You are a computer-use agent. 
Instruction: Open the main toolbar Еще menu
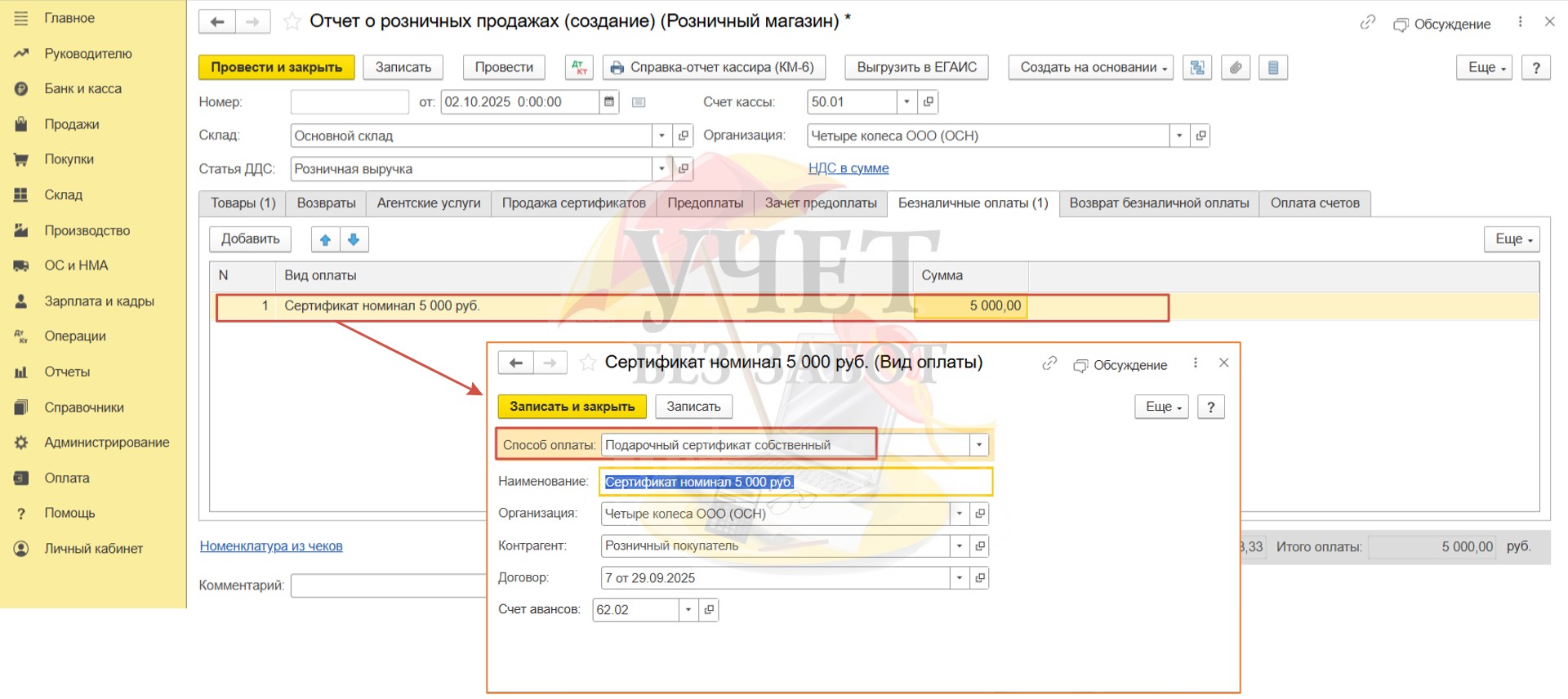click(1485, 67)
